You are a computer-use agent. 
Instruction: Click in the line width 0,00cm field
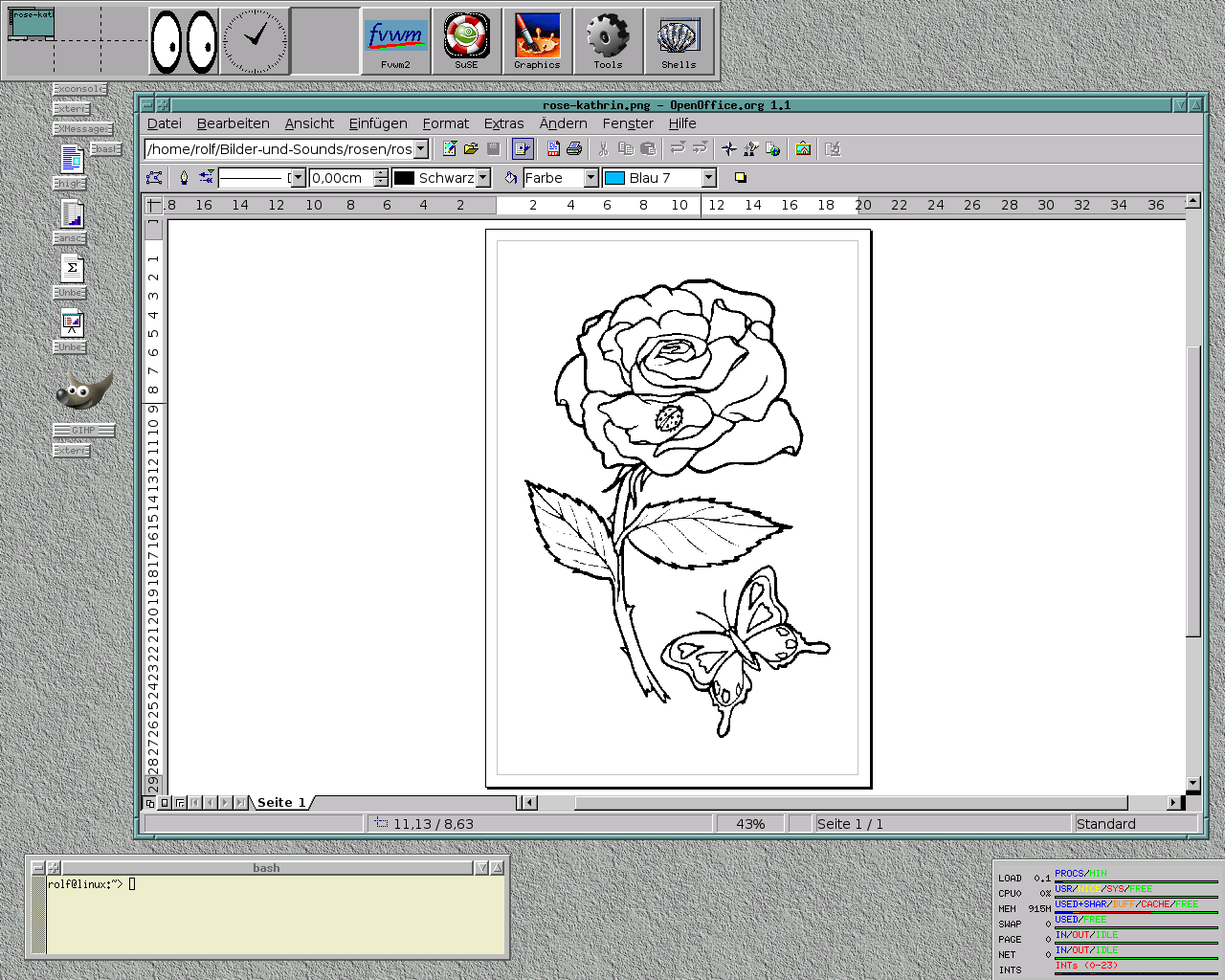point(342,178)
